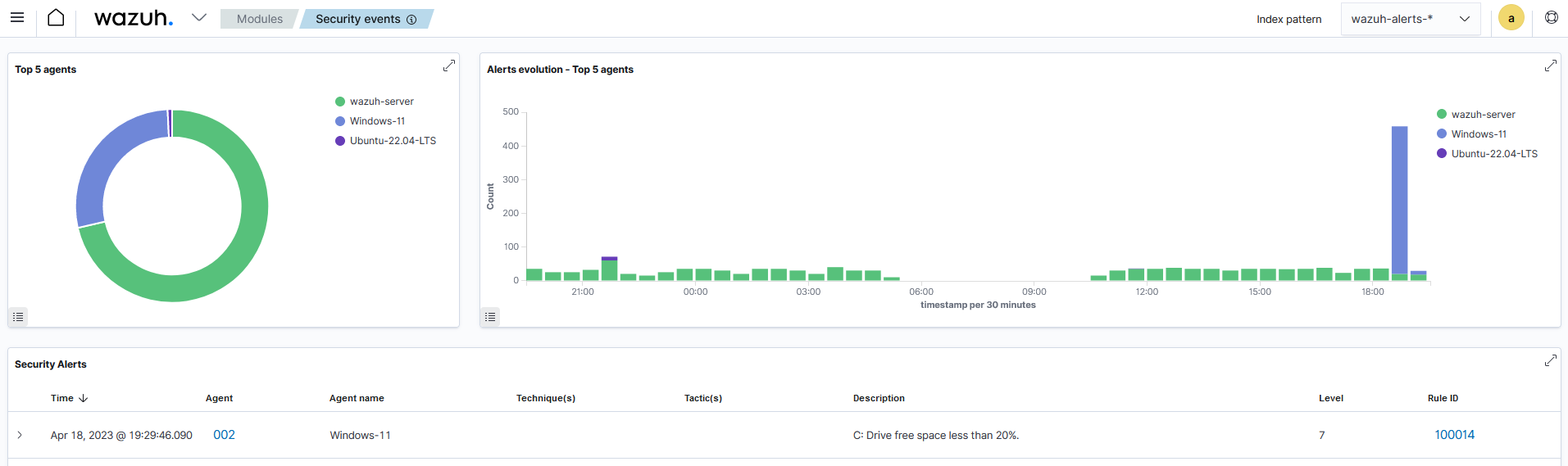The width and height of the screenshot is (1568, 466).
Task: Expand the Windows-11 alert row details
Action: [20, 435]
